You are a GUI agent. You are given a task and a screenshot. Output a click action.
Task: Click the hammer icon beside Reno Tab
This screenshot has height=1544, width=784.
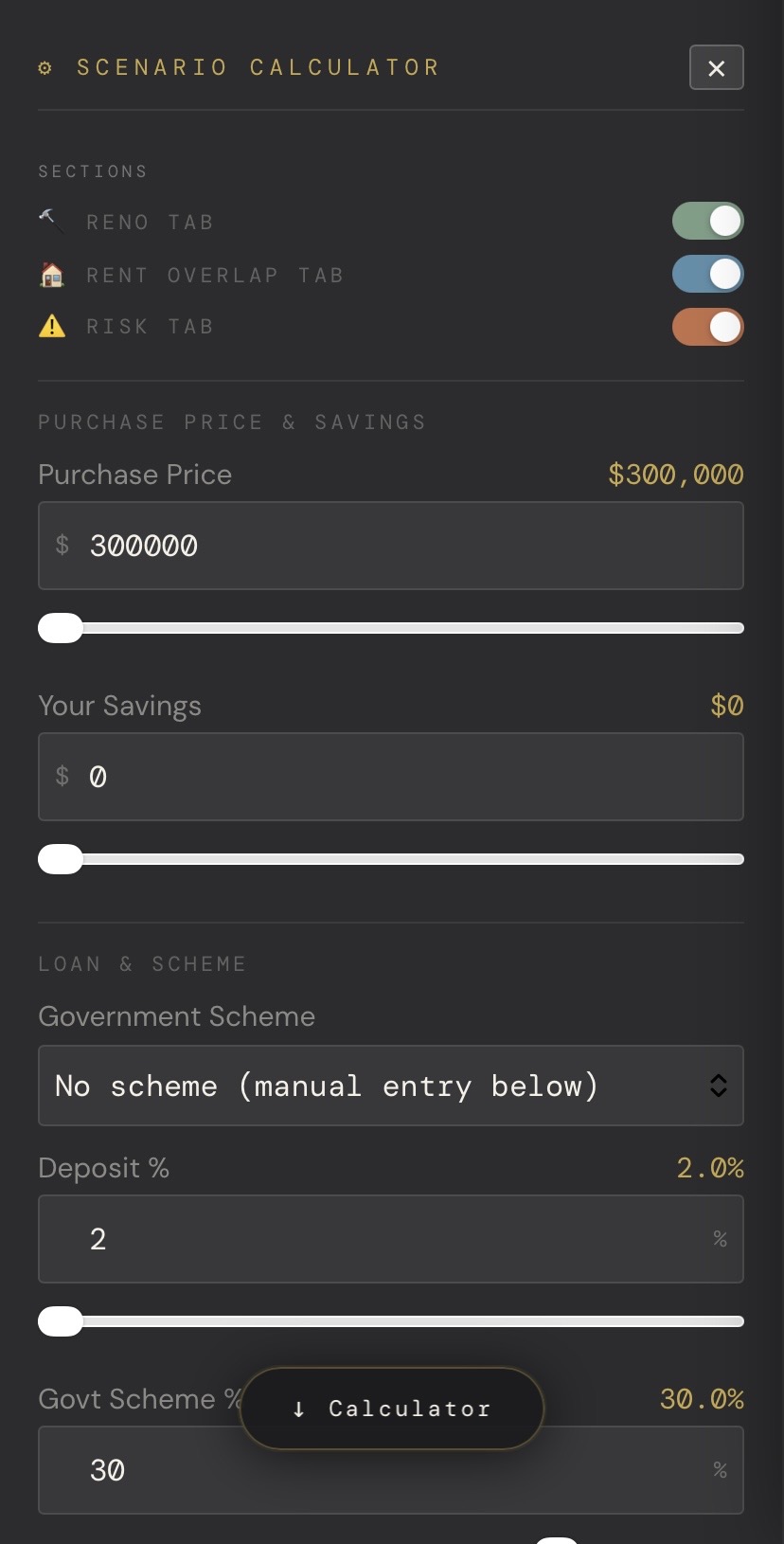tap(51, 221)
